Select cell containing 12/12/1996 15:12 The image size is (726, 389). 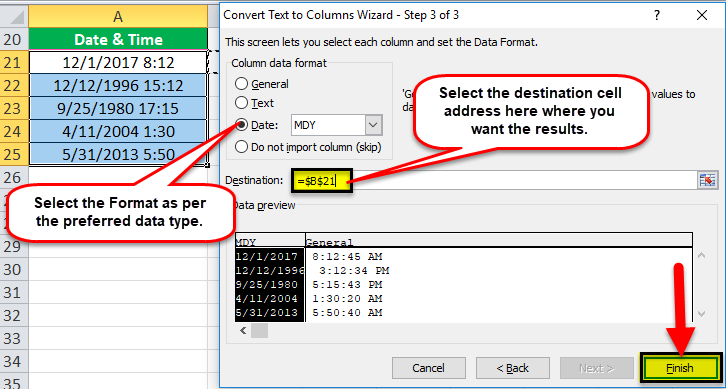pyautogui.click(x=118, y=85)
